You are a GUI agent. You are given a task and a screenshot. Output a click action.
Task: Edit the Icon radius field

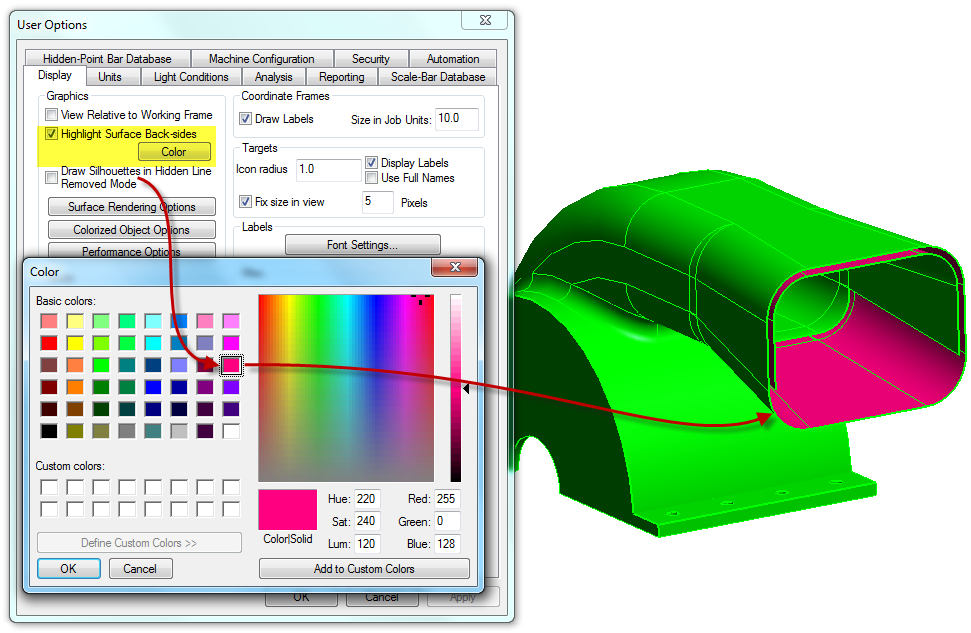click(x=328, y=169)
